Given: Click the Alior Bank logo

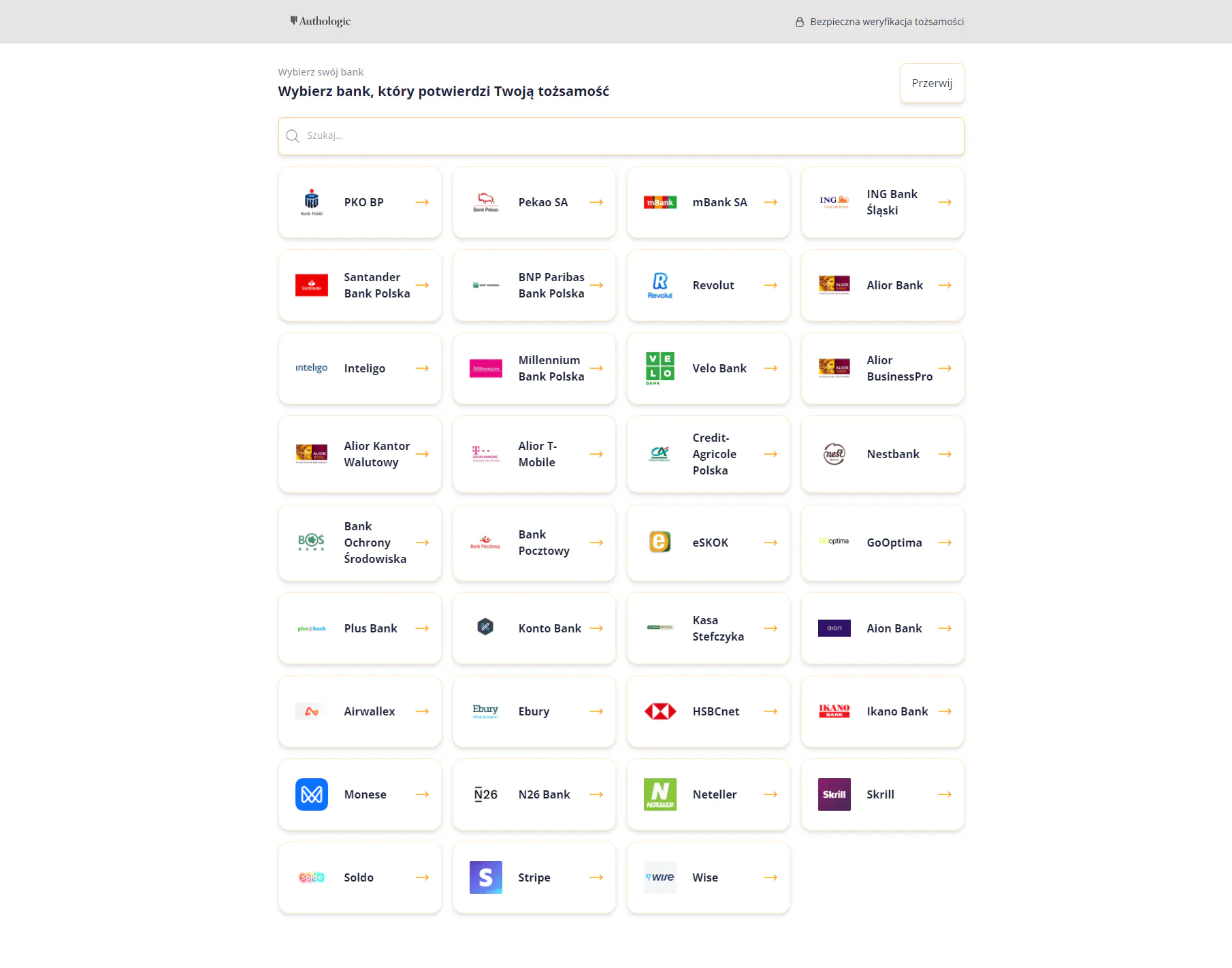Looking at the screenshot, I should click(x=834, y=285).
